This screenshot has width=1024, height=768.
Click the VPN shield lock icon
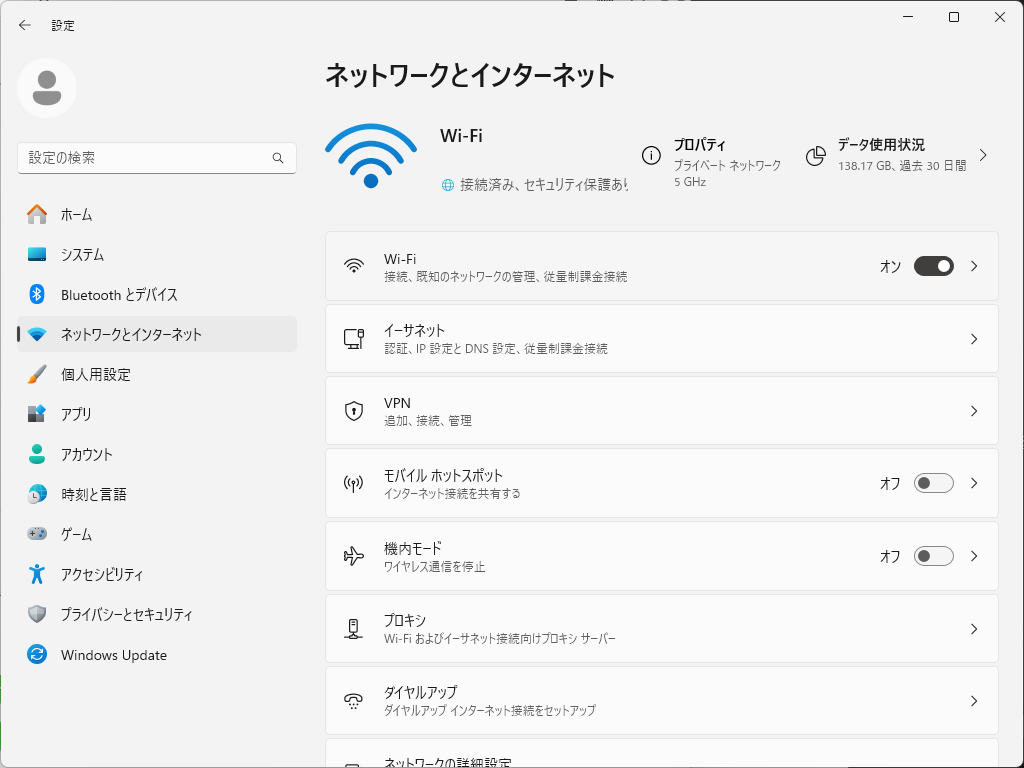coord(354,411)
